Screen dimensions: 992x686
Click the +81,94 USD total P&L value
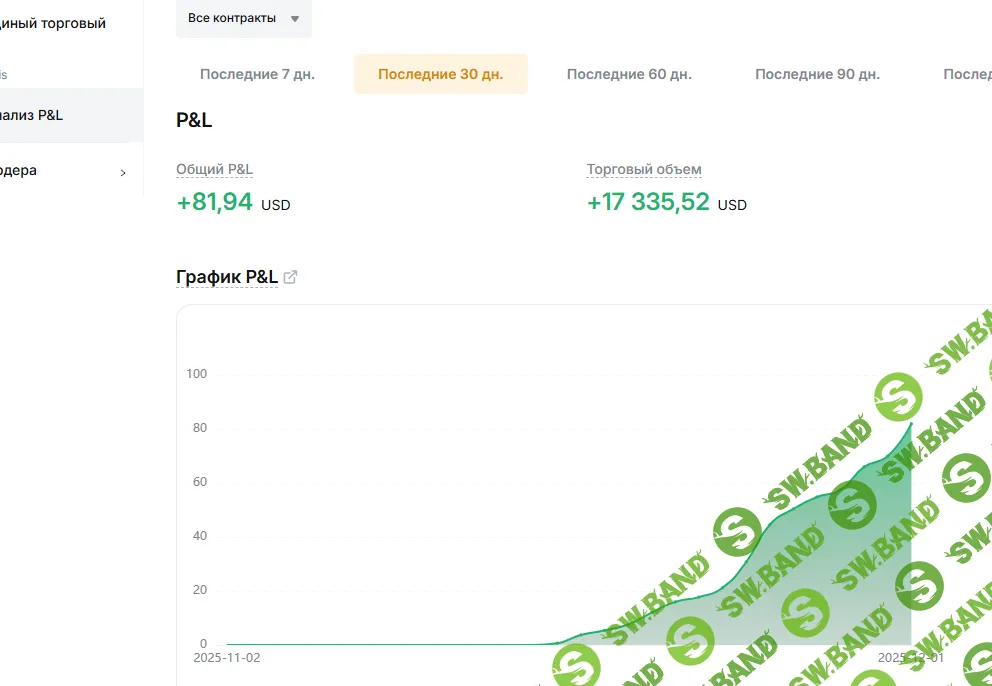click(233, 202)
